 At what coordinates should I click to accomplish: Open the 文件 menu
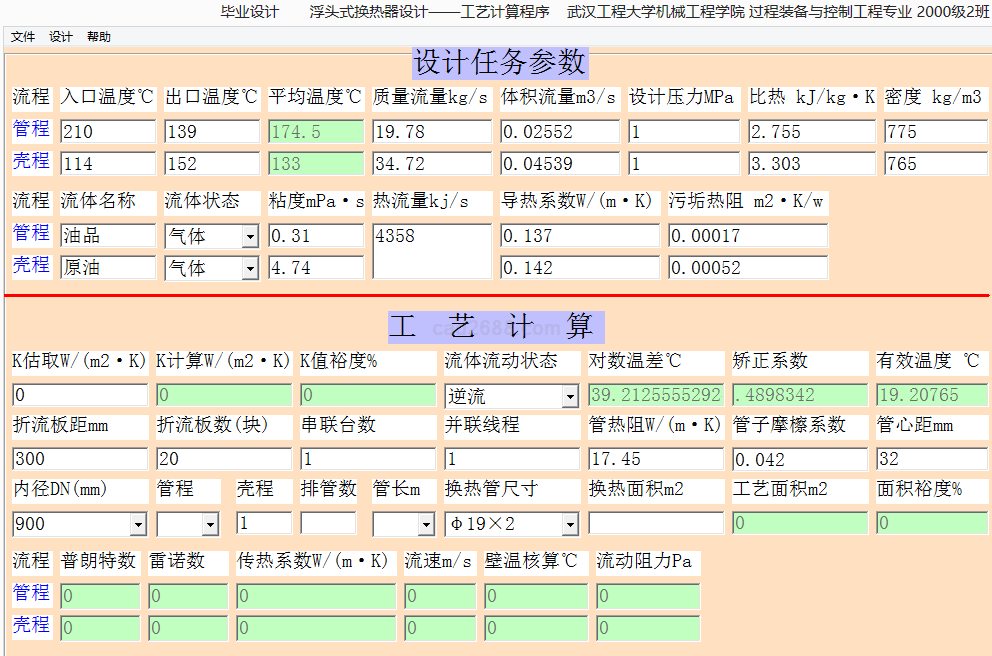coord(23,37)
